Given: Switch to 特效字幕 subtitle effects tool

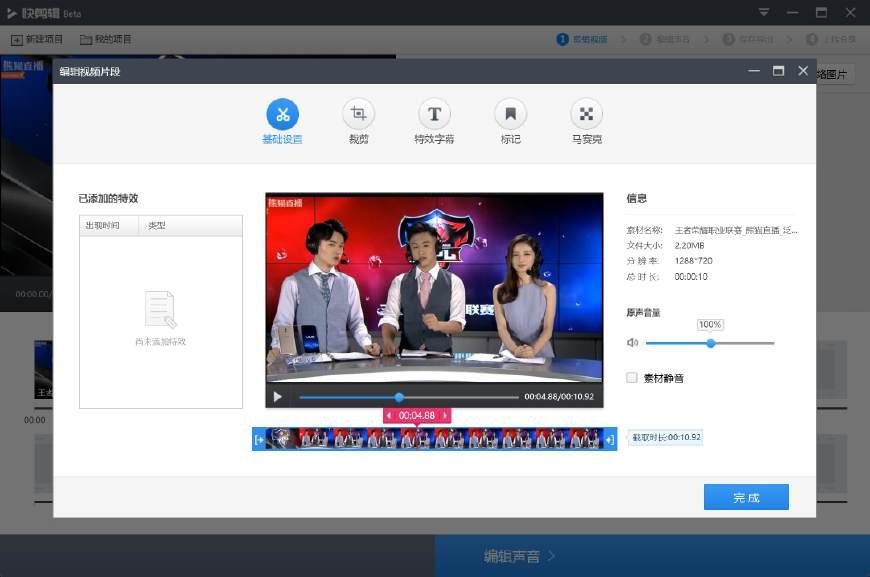Looking at the screenshot, I should tap(434, 120).
